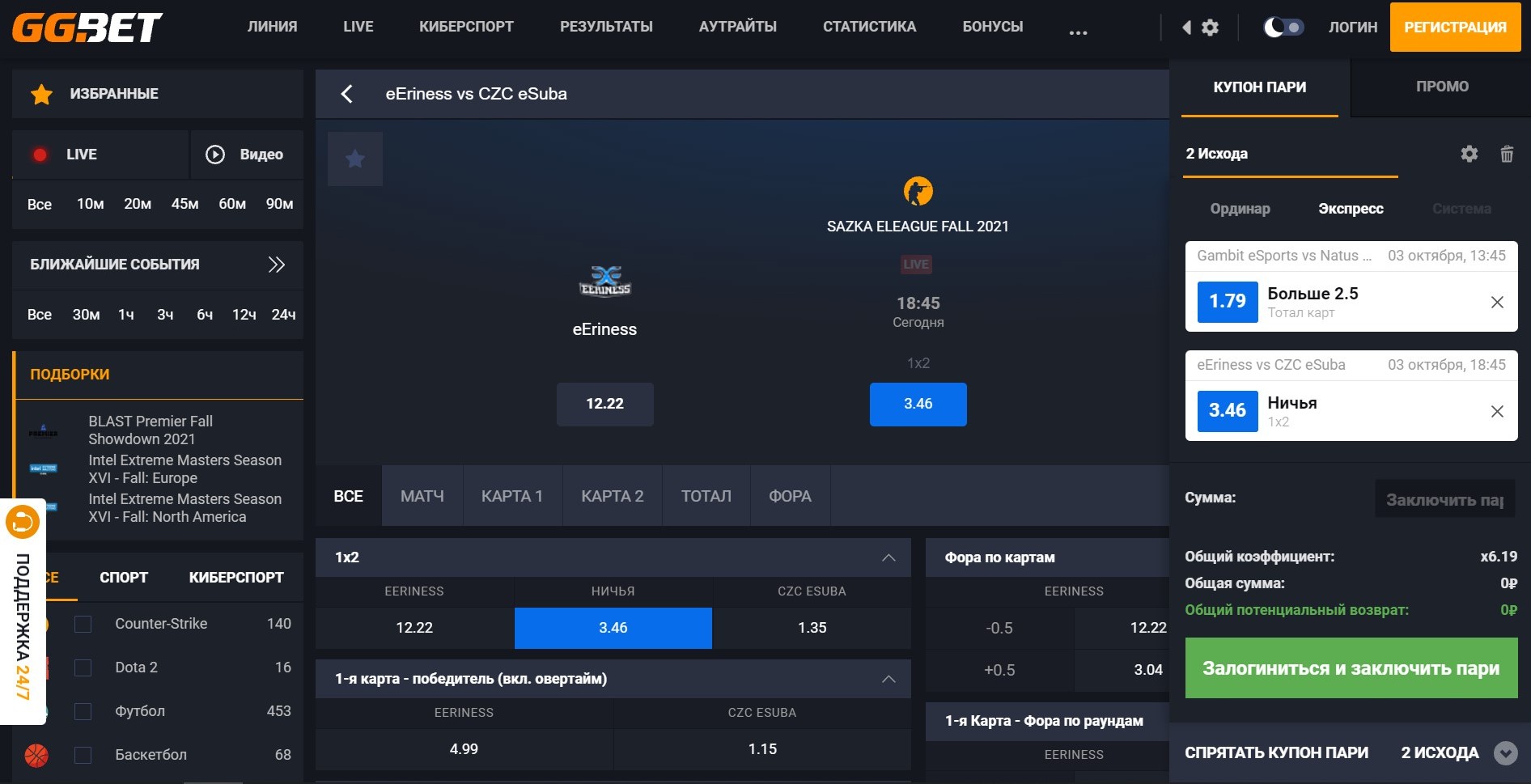The width and height of the screenshot is (1531, 784).
Task: Add match to favorites with star button
Action: coord(355,159)
